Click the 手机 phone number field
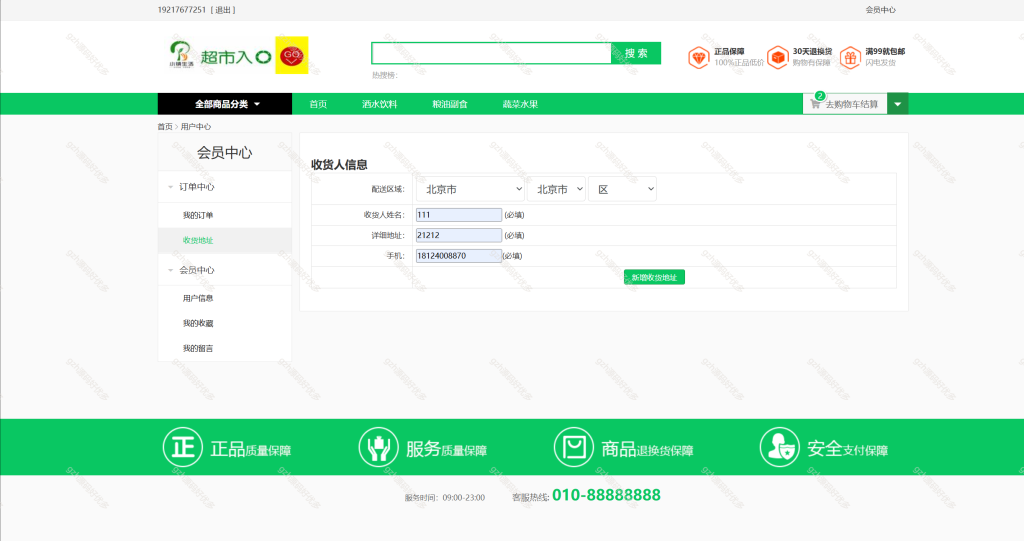Image resolution: width=1024 pixels, height=541 pixels. [458, 255]
